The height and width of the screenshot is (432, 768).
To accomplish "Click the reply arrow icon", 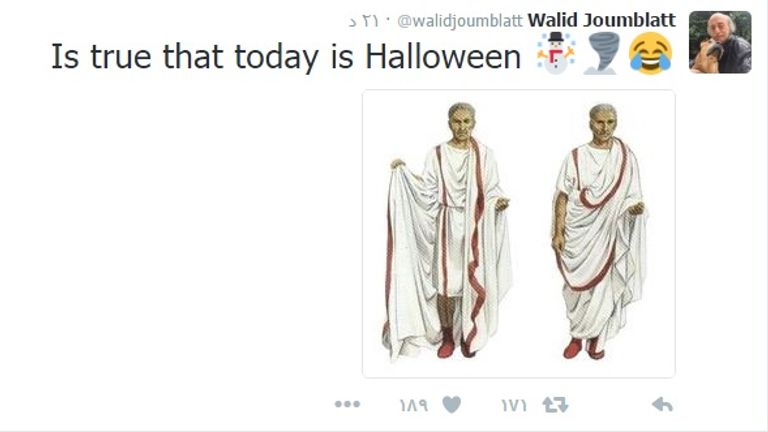I will (x=662, y=405).
